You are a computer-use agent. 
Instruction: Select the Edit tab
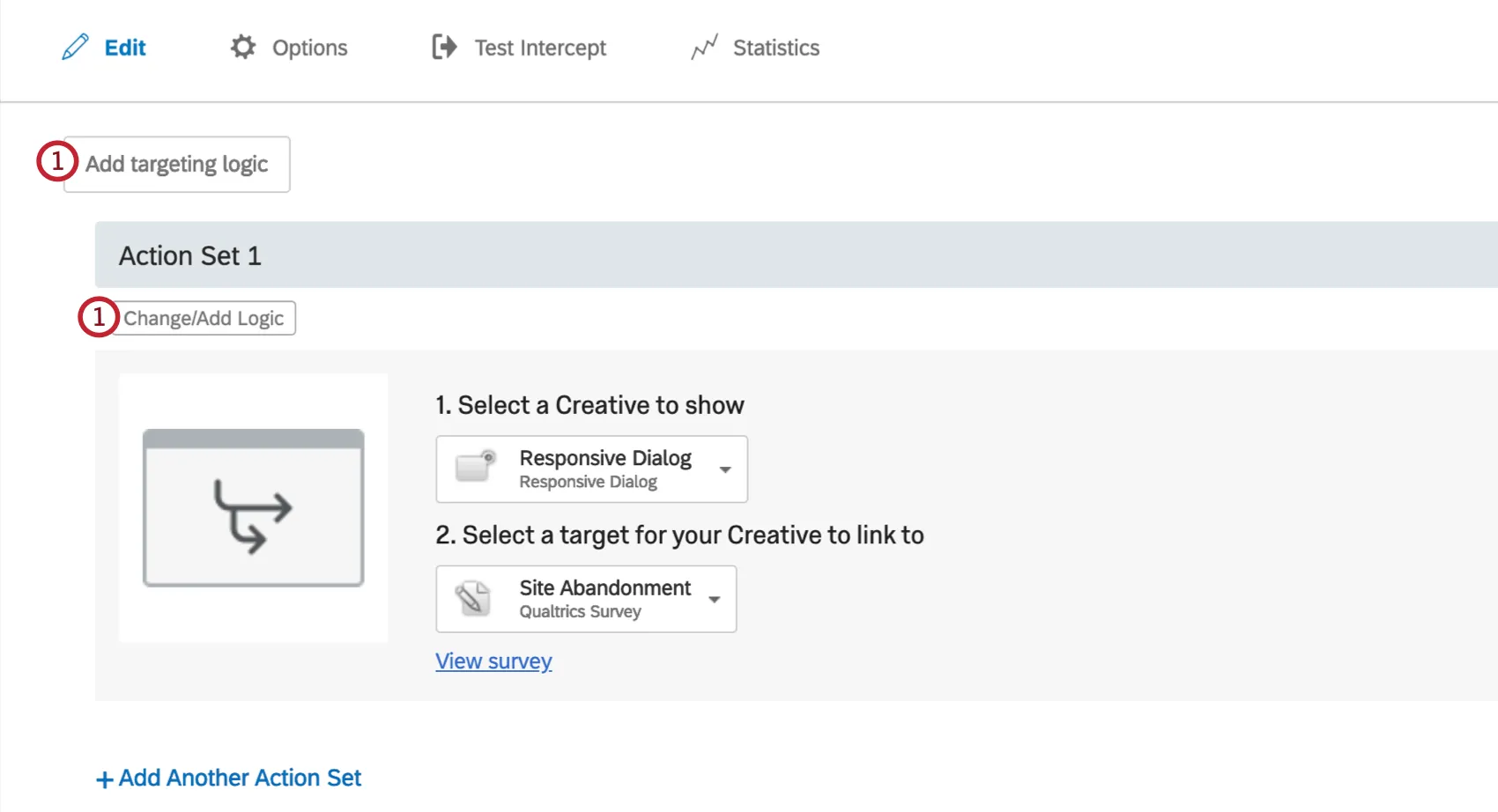125,48
